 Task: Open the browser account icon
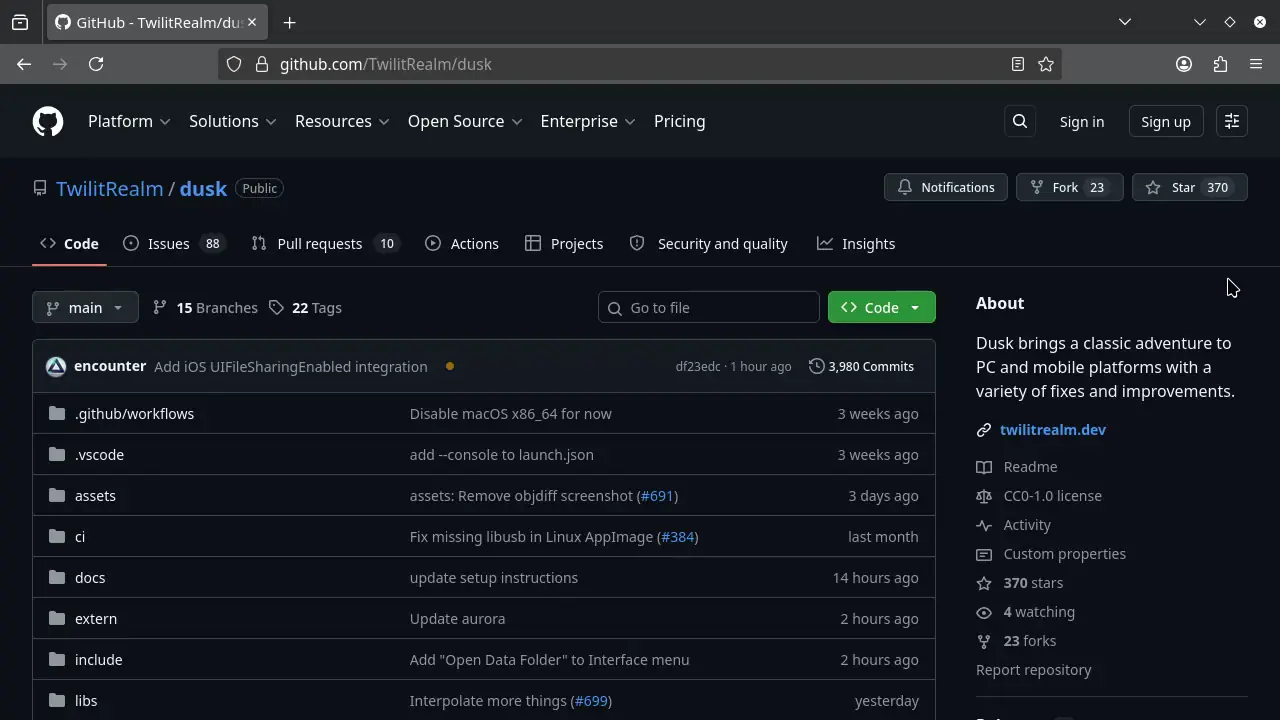point(1184,64)
